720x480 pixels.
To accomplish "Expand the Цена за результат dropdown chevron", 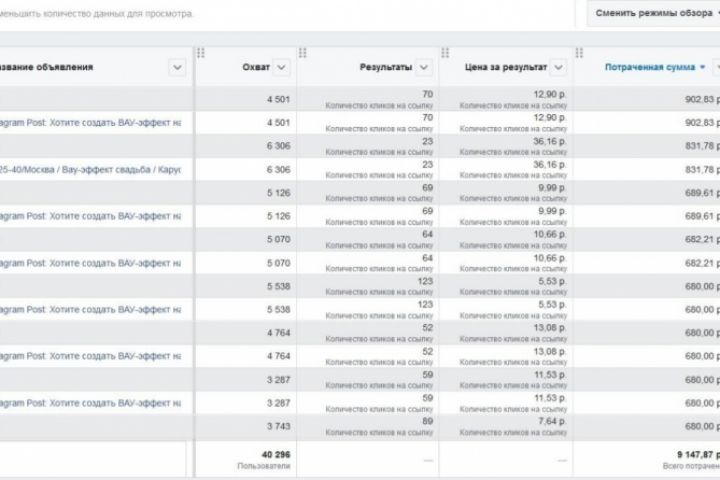I will click(x=558, y=67).
